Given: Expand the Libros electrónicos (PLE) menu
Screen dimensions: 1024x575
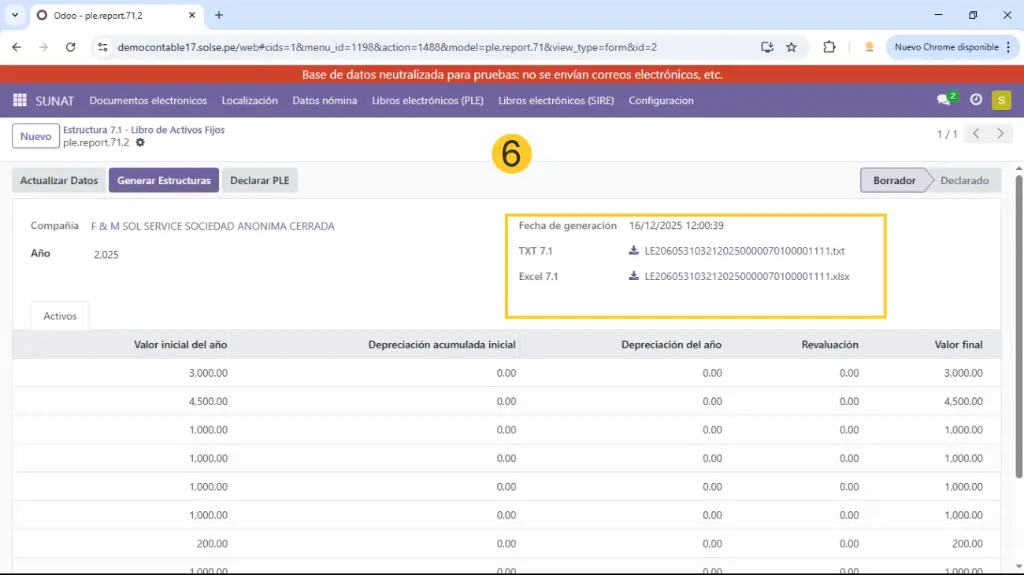Looking at the screenshot, I should 428,100.
